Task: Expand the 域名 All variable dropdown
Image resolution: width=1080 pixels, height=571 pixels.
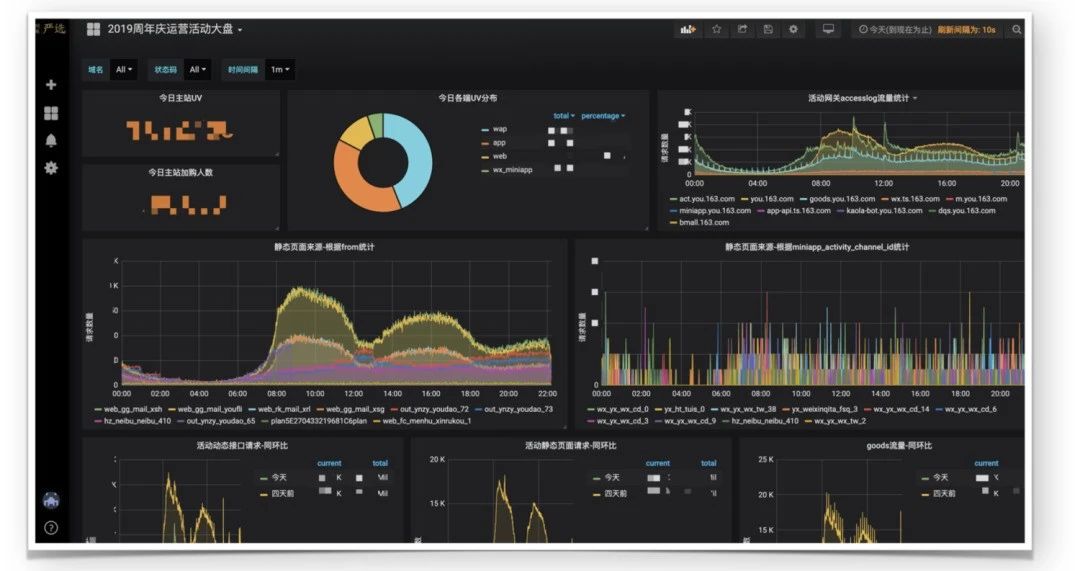Action: (x=124, y=70)
